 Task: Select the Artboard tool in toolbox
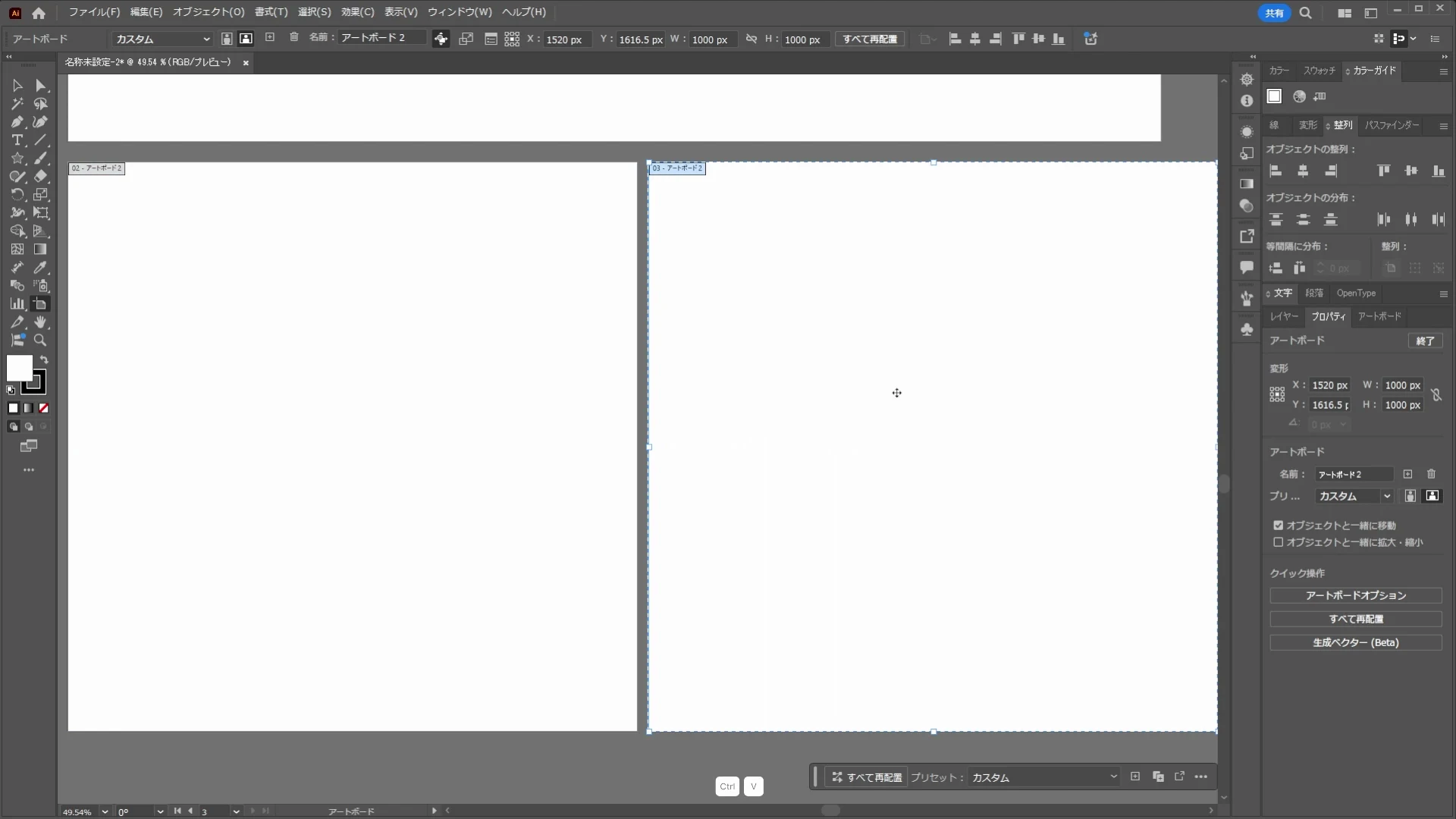(x=41, y=304)
